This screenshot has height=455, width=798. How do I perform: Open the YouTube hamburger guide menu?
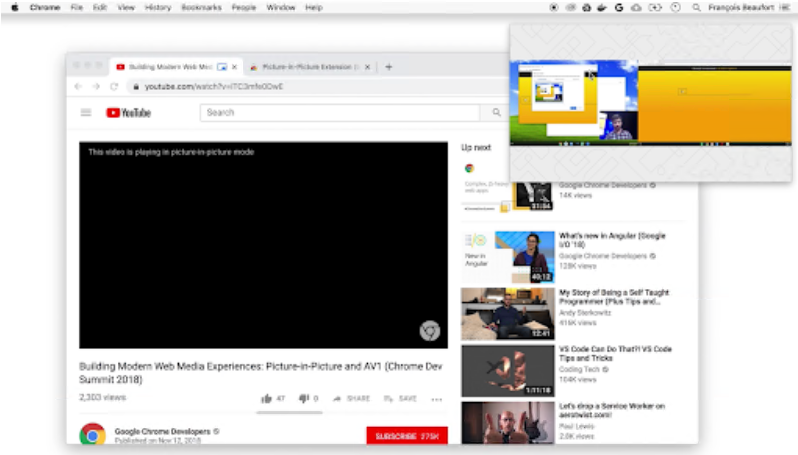click(86, 113)
